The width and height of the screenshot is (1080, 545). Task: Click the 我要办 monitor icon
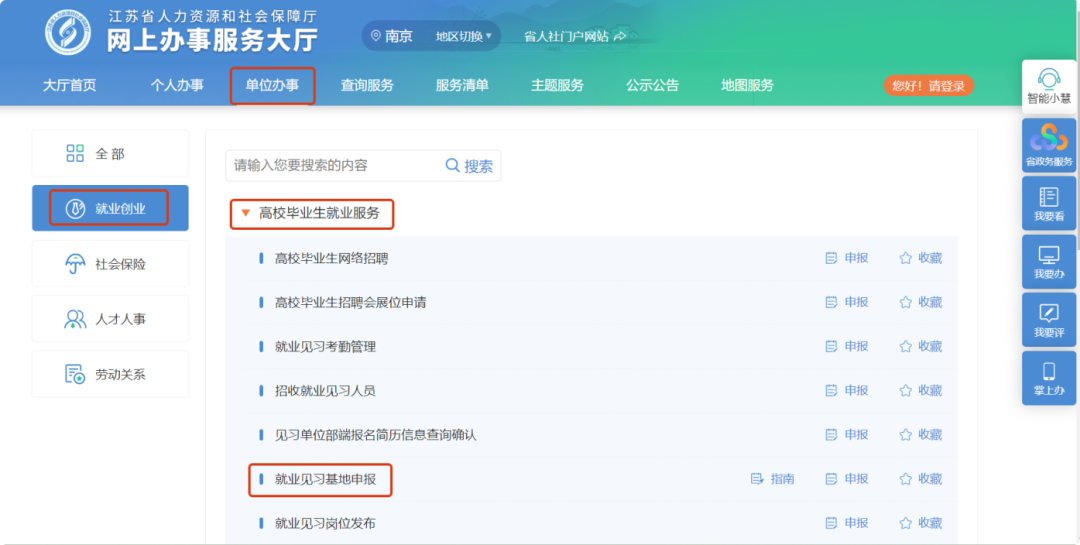[x=1049, y=261]
